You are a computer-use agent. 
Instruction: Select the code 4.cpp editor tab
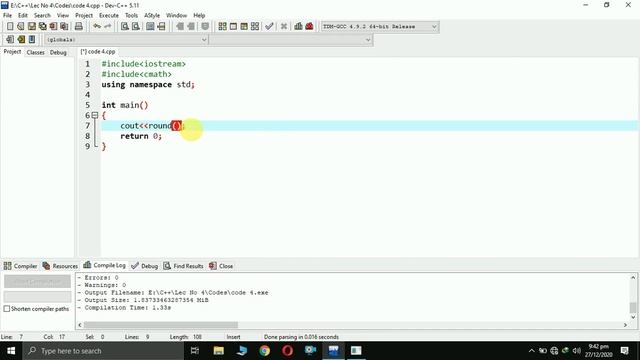98,52
